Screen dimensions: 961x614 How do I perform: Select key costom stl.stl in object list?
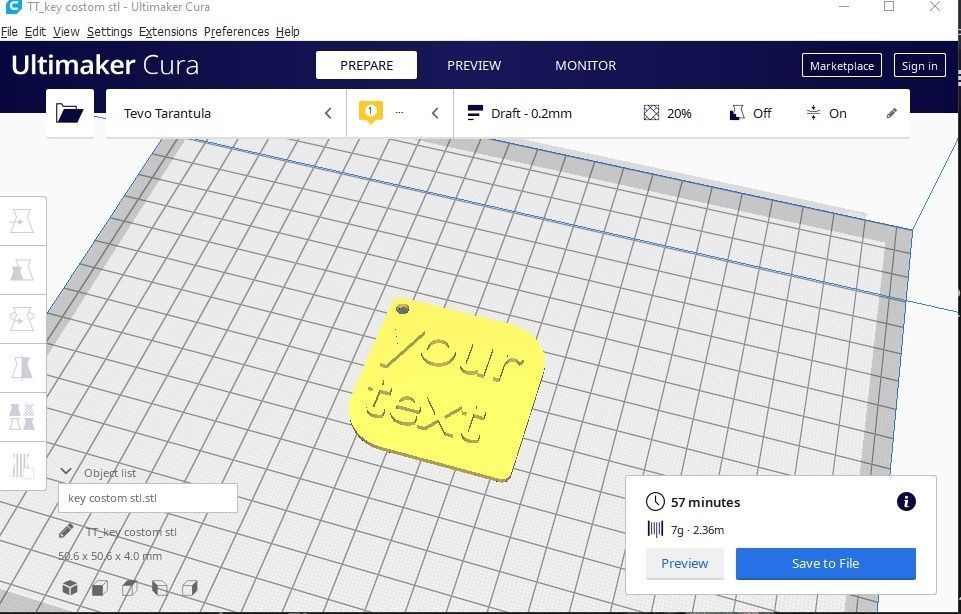pyautogui.click(x=148, y=498)
